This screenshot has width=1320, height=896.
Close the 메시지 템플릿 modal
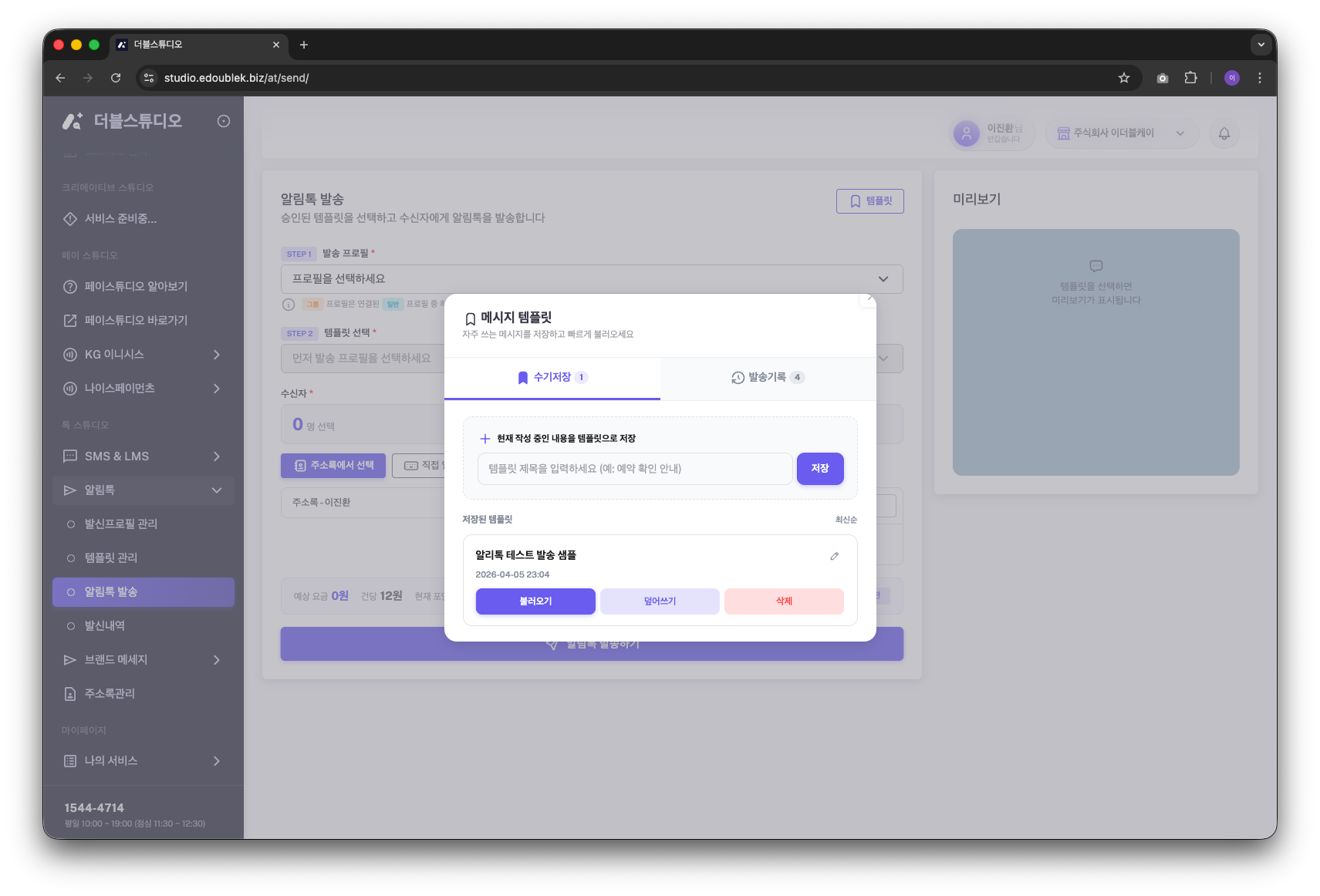click(869, 298)
